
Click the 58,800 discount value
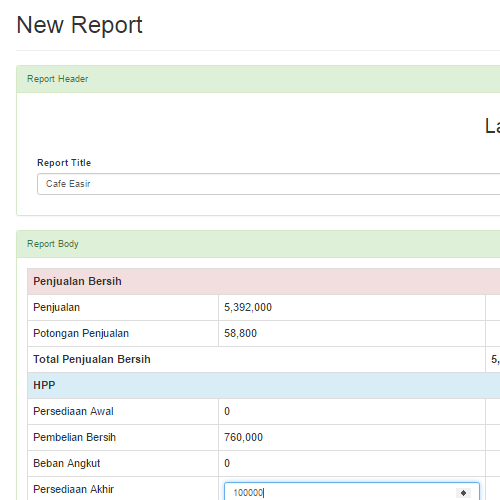240,333
